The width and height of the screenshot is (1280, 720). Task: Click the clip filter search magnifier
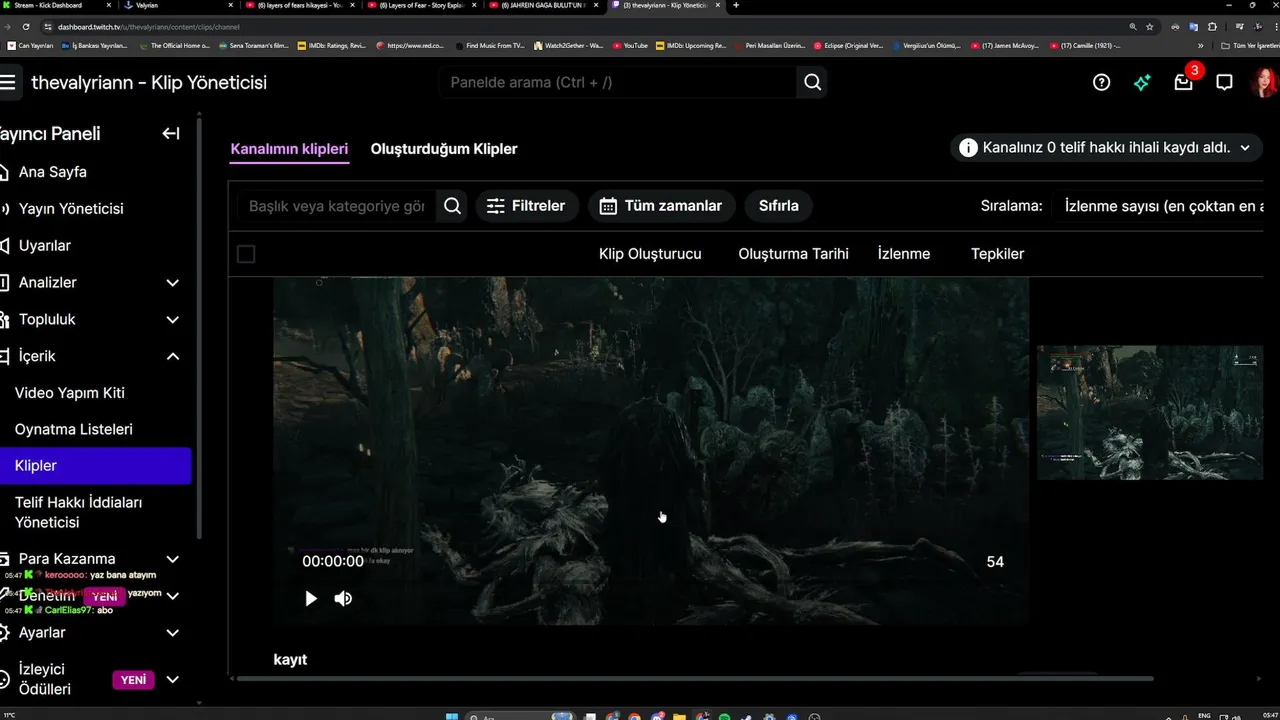452,206
